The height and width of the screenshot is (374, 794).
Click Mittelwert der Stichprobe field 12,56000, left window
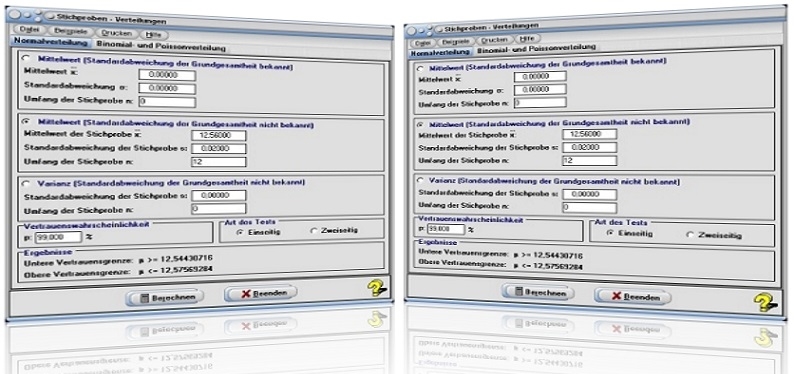(x=219, y=136)
